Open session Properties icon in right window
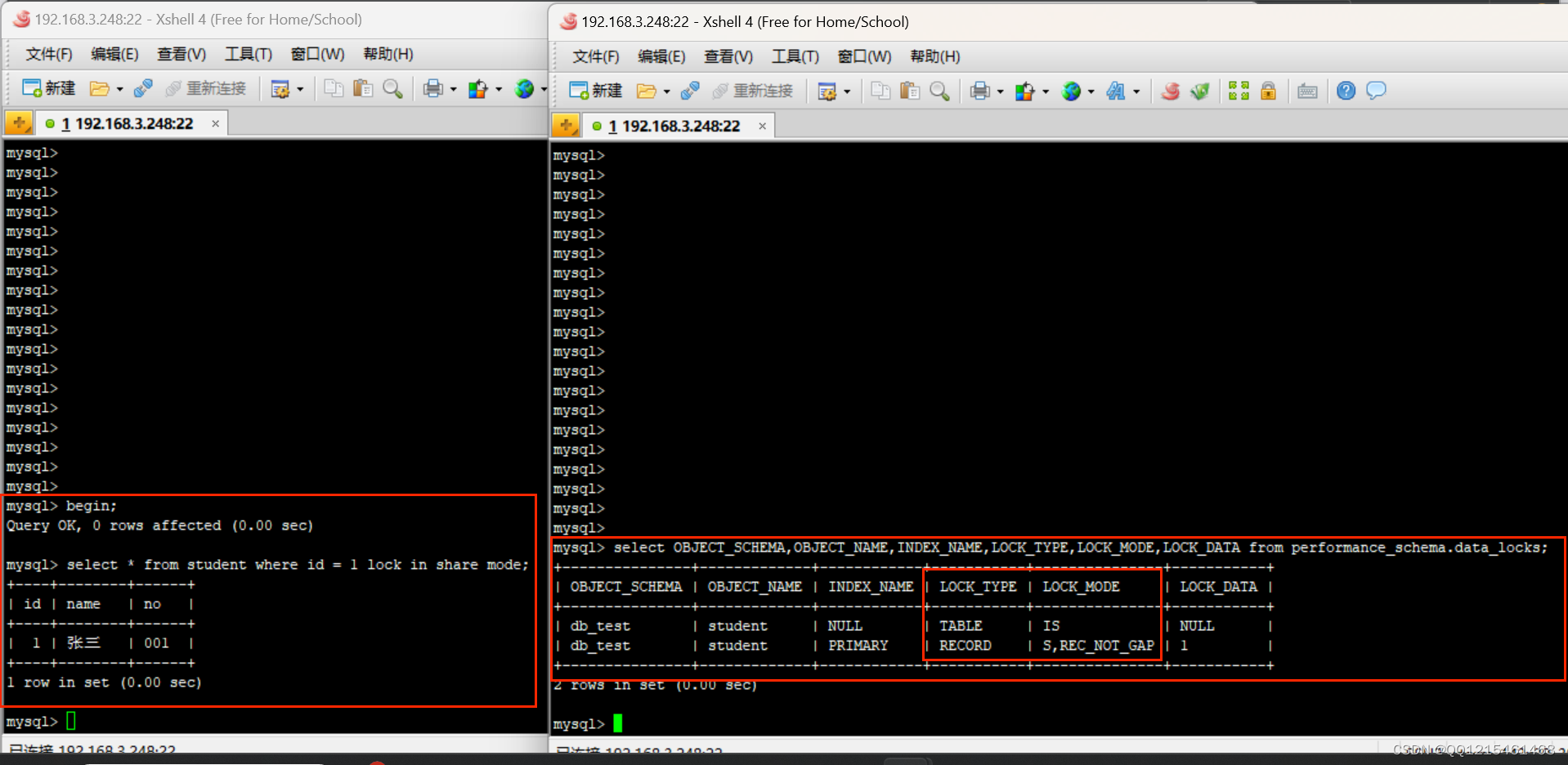 coord(827,91)
